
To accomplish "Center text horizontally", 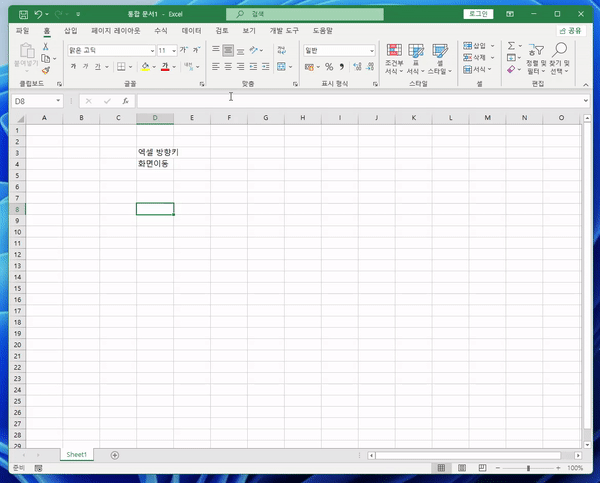I will [228, 67].
